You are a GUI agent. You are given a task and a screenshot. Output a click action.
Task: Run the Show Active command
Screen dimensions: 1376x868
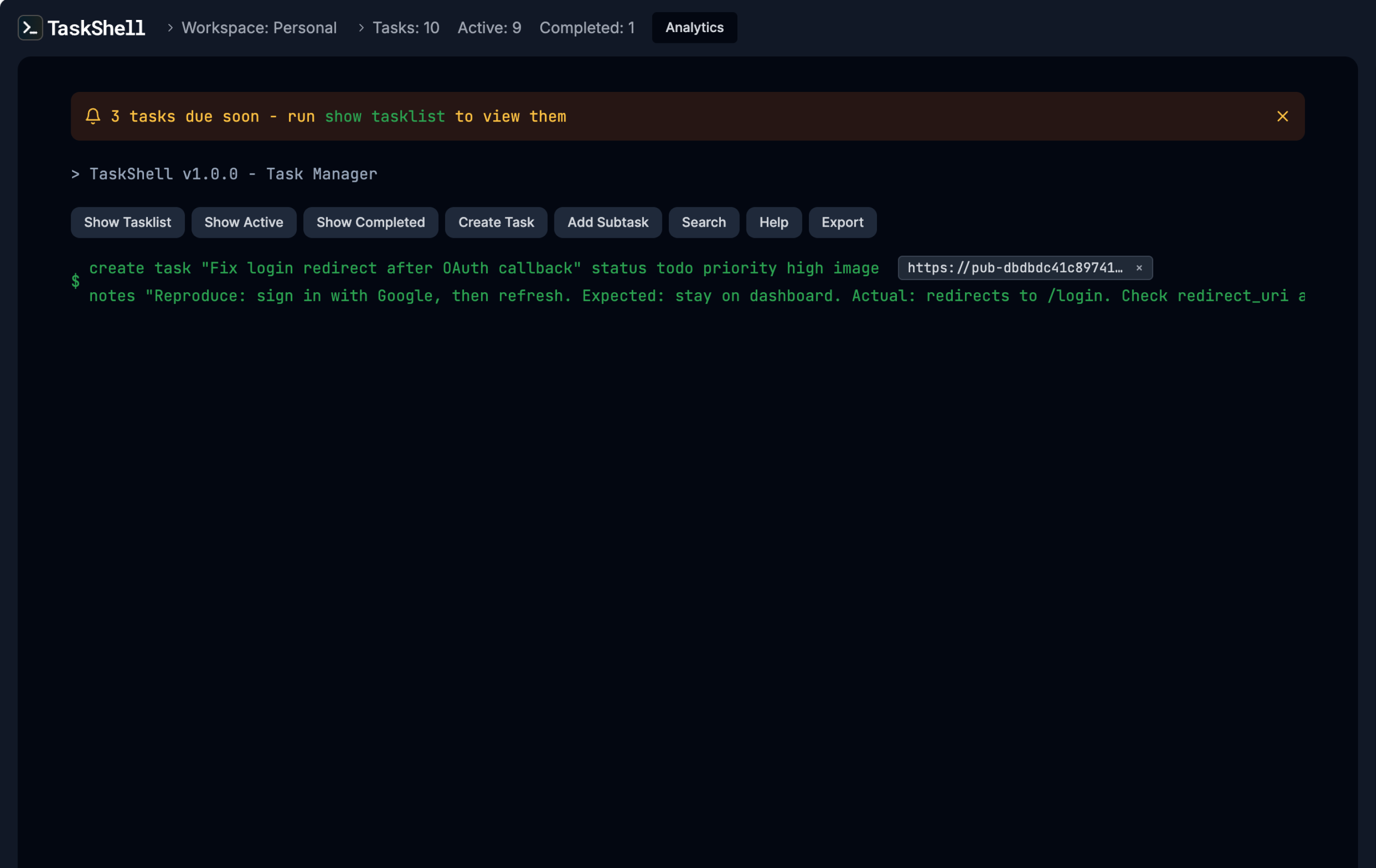pos(243,222)
